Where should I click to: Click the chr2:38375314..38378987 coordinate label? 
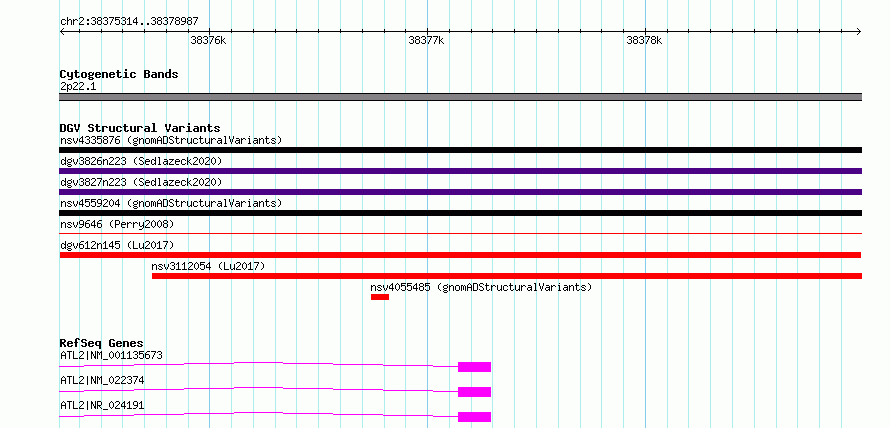click(x=129, y=22)
